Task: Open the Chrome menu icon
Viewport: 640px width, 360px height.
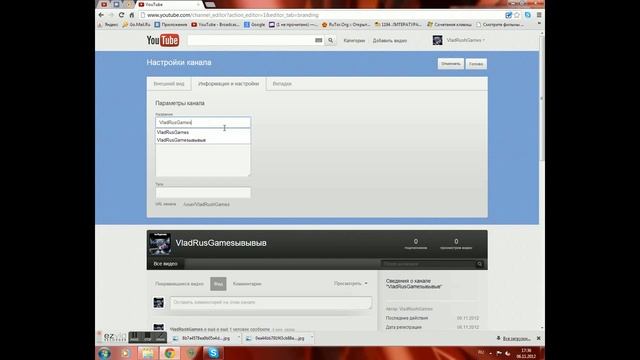Action: 539,15
